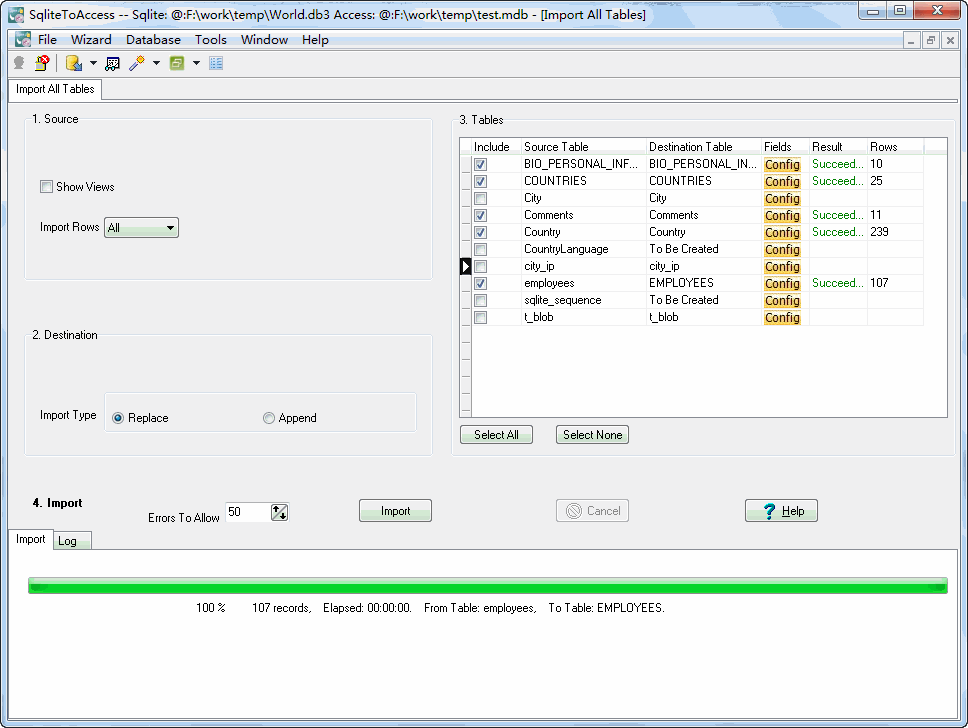Check Include for CountryLanguage table
This screenshot has width=968, height=728.
[480, 249]
